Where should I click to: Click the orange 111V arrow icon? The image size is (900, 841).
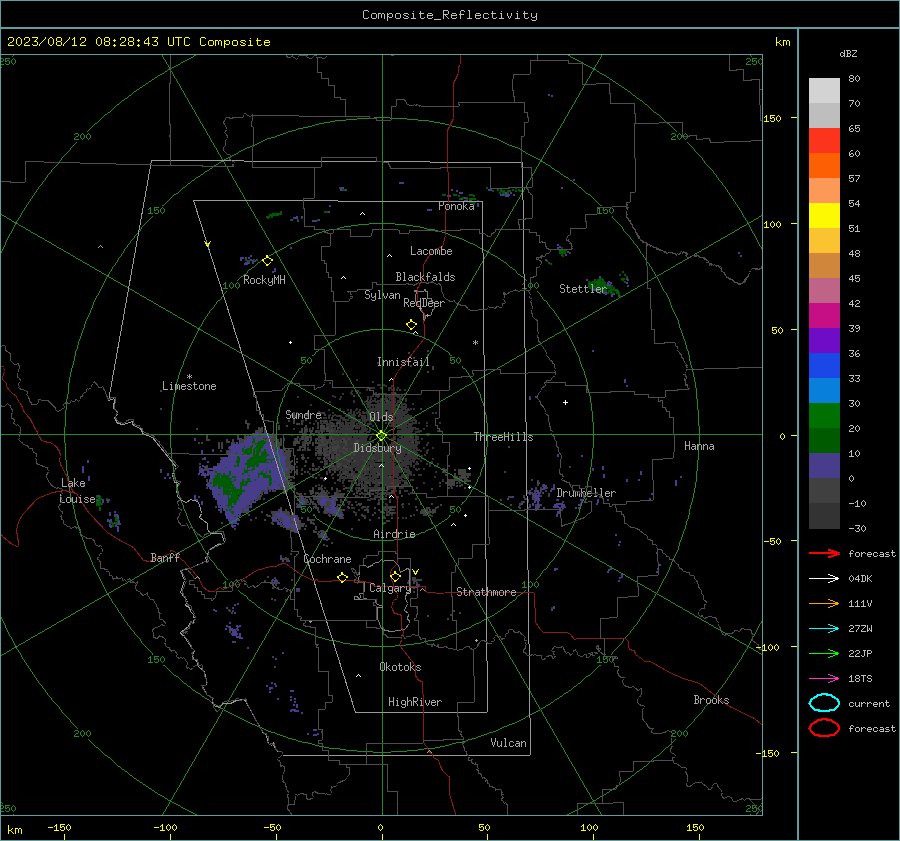(824, 603)
